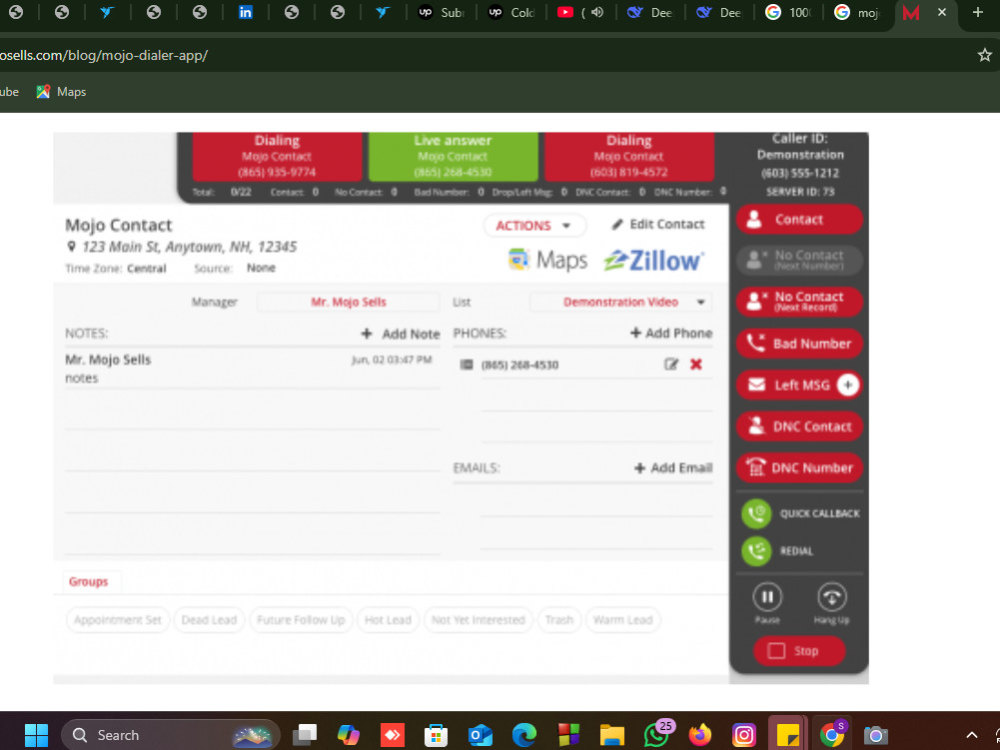Open the plus options on Left MSG
This screenshot has width=1000, height=750.
point(848,385)
